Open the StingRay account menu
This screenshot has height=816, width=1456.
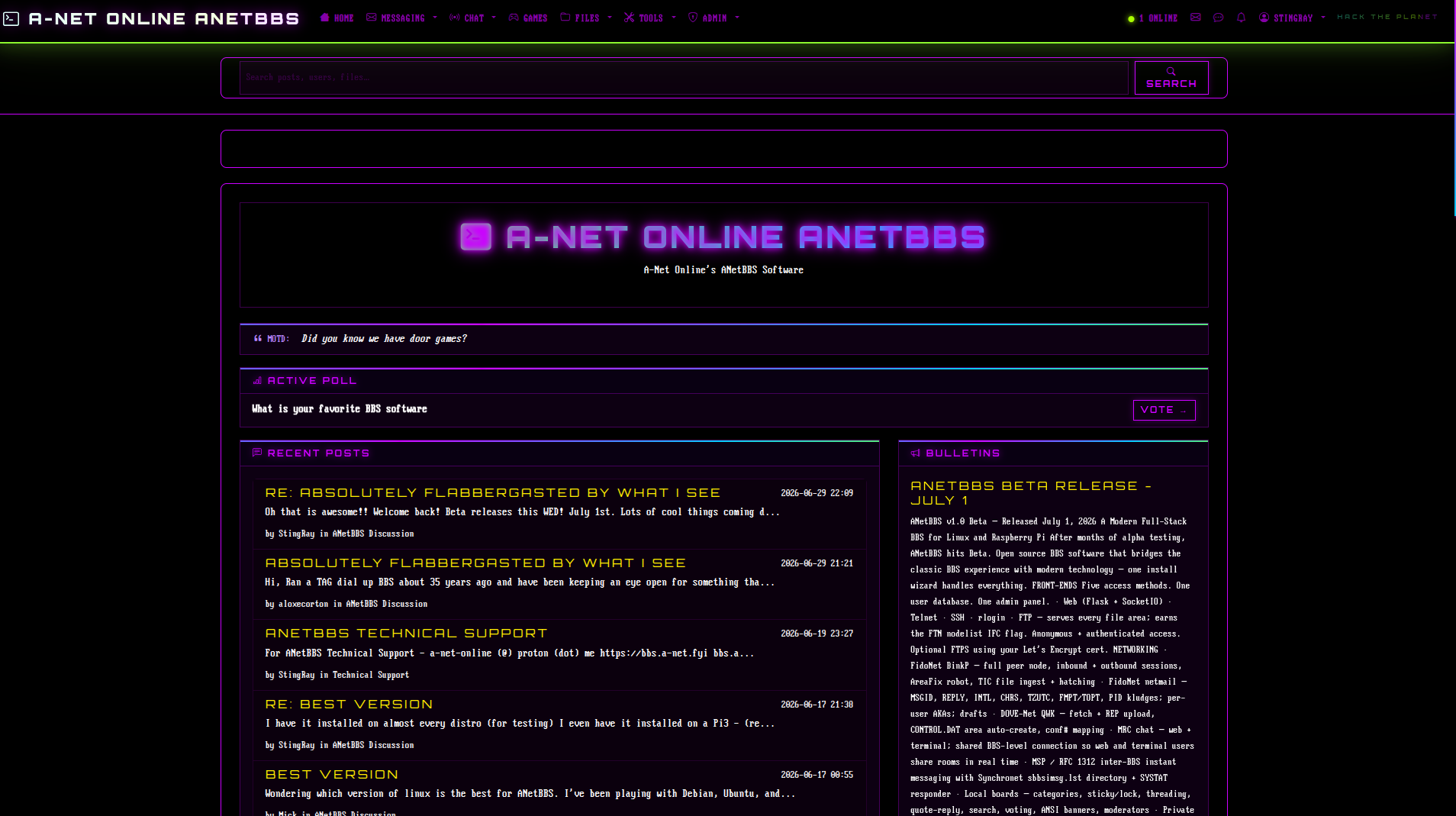point(1293,18)
